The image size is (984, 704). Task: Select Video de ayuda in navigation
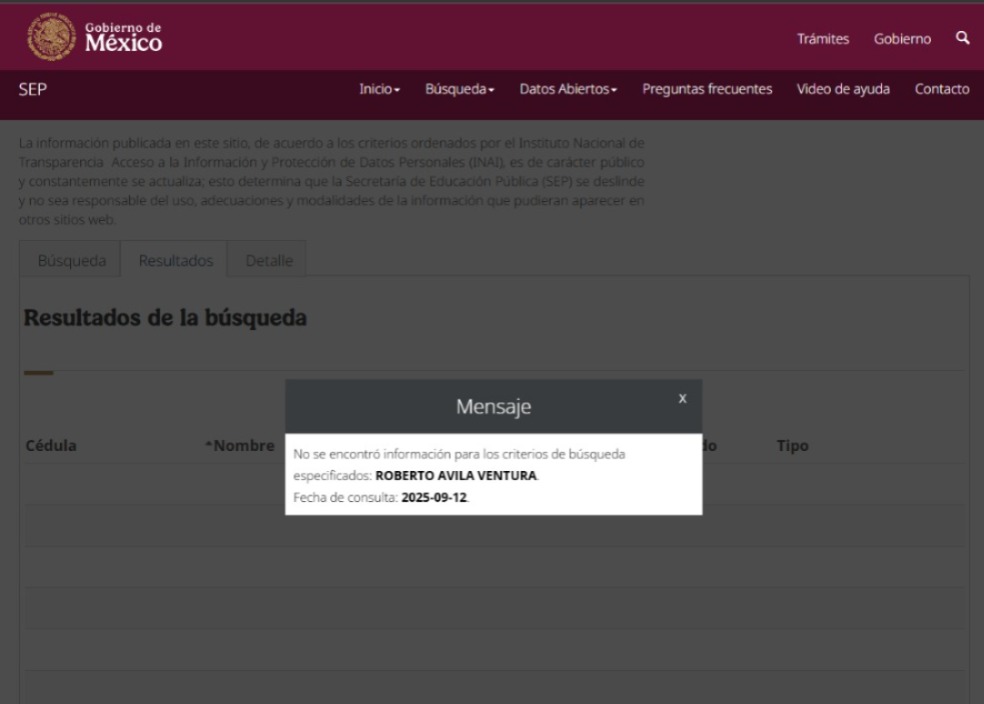coord(843,89)
